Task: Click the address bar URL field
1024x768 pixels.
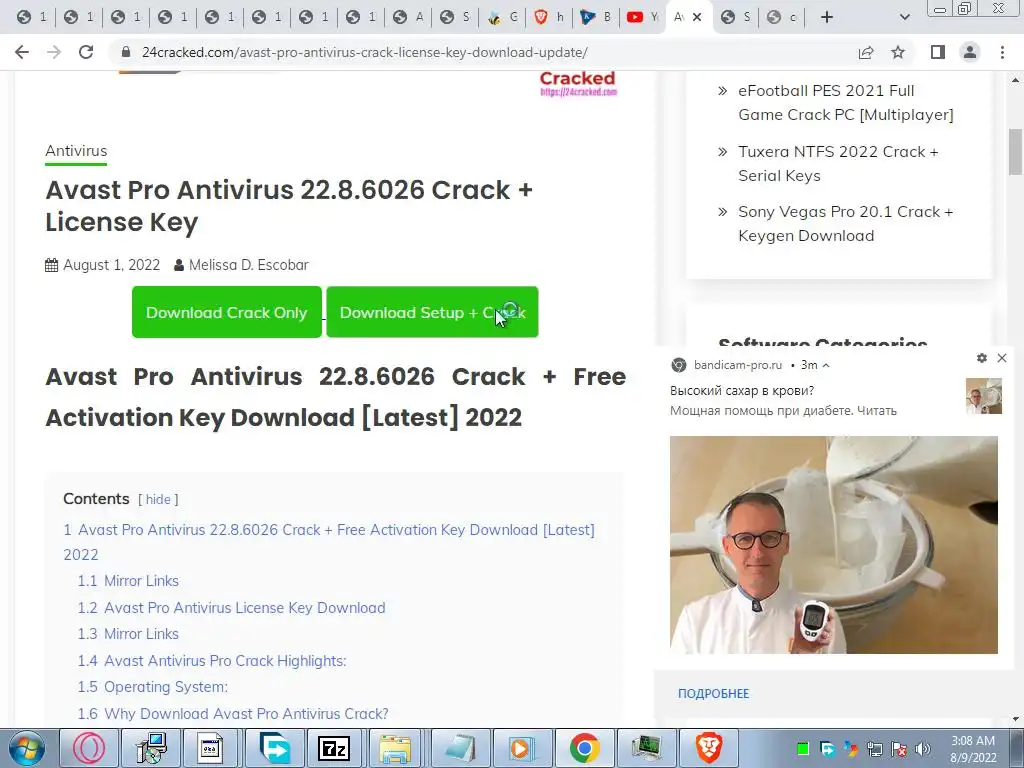Action: pos(483,52)
